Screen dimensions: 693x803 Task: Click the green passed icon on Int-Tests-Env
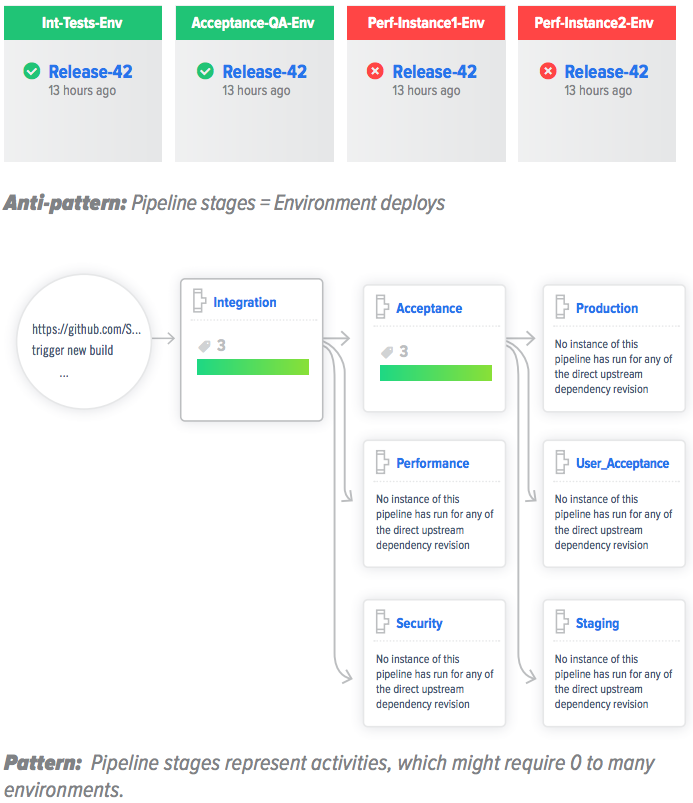[31, 72]
